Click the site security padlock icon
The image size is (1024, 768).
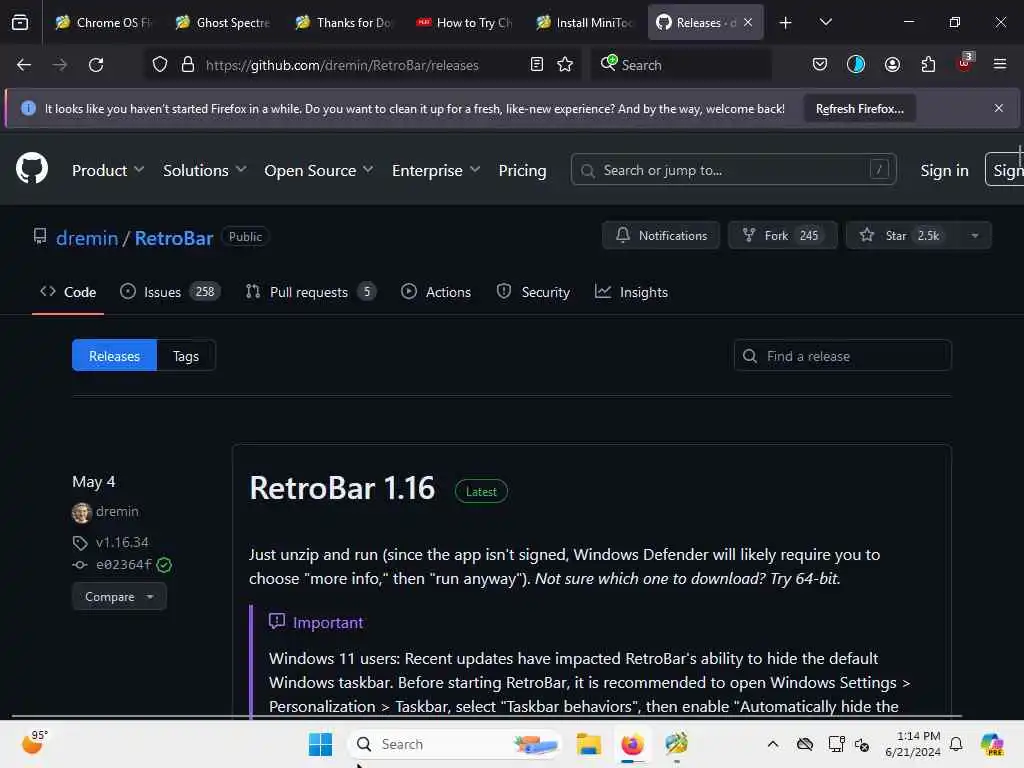click(188, 65)
